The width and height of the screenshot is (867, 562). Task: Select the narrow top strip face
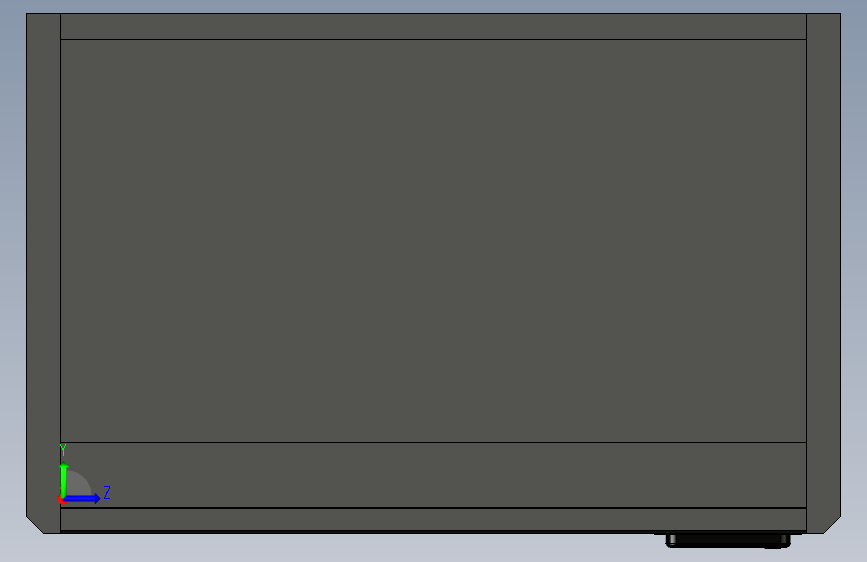434,26
